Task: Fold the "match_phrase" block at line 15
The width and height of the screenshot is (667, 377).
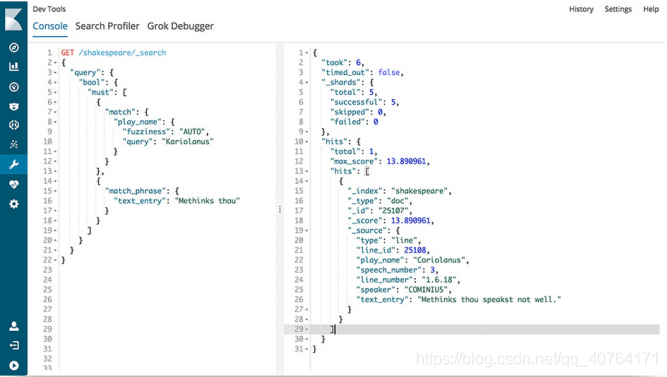Action: coord(55,191)
